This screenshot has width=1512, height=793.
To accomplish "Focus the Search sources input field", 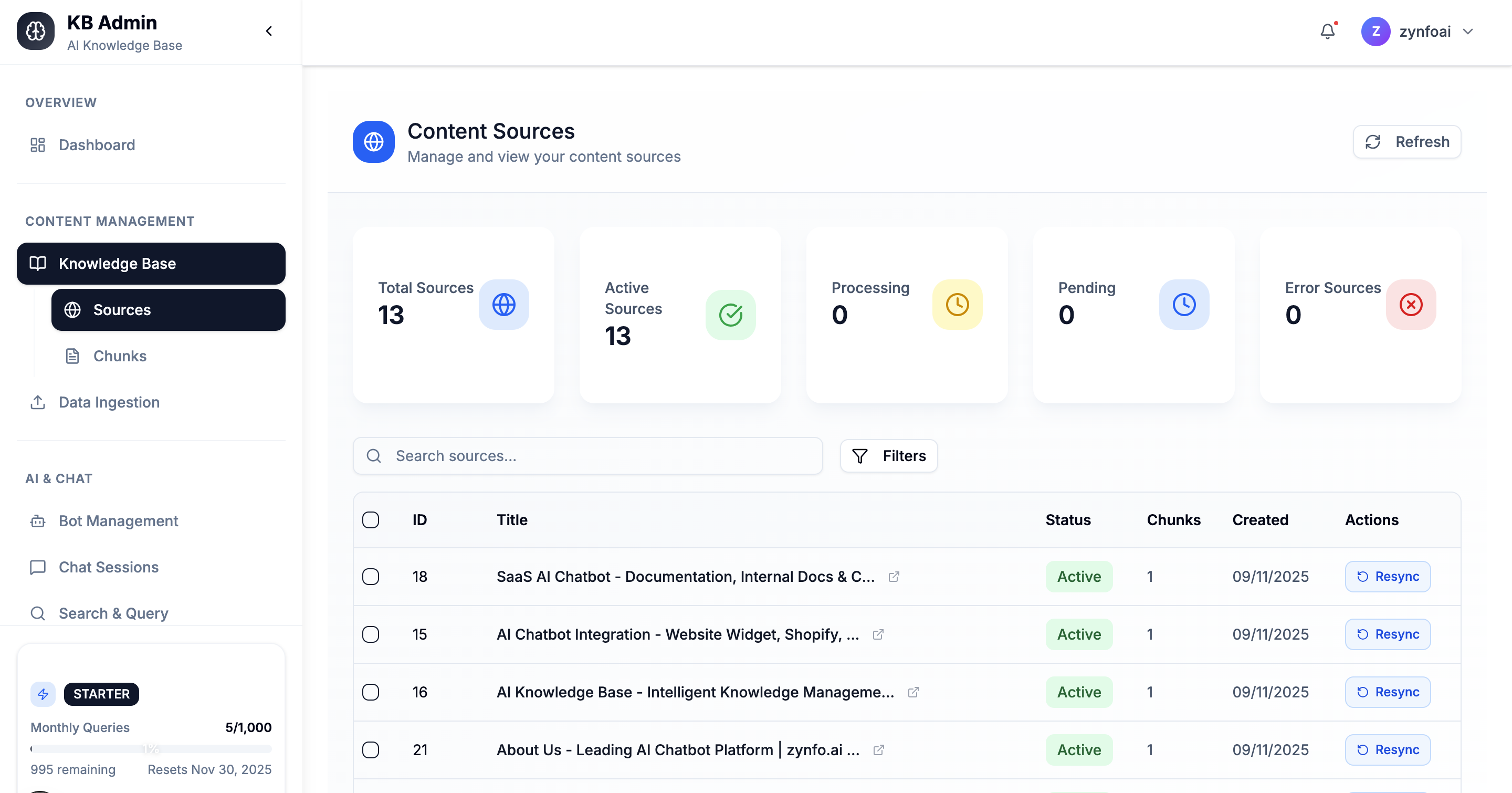I will tap(598, 455).
